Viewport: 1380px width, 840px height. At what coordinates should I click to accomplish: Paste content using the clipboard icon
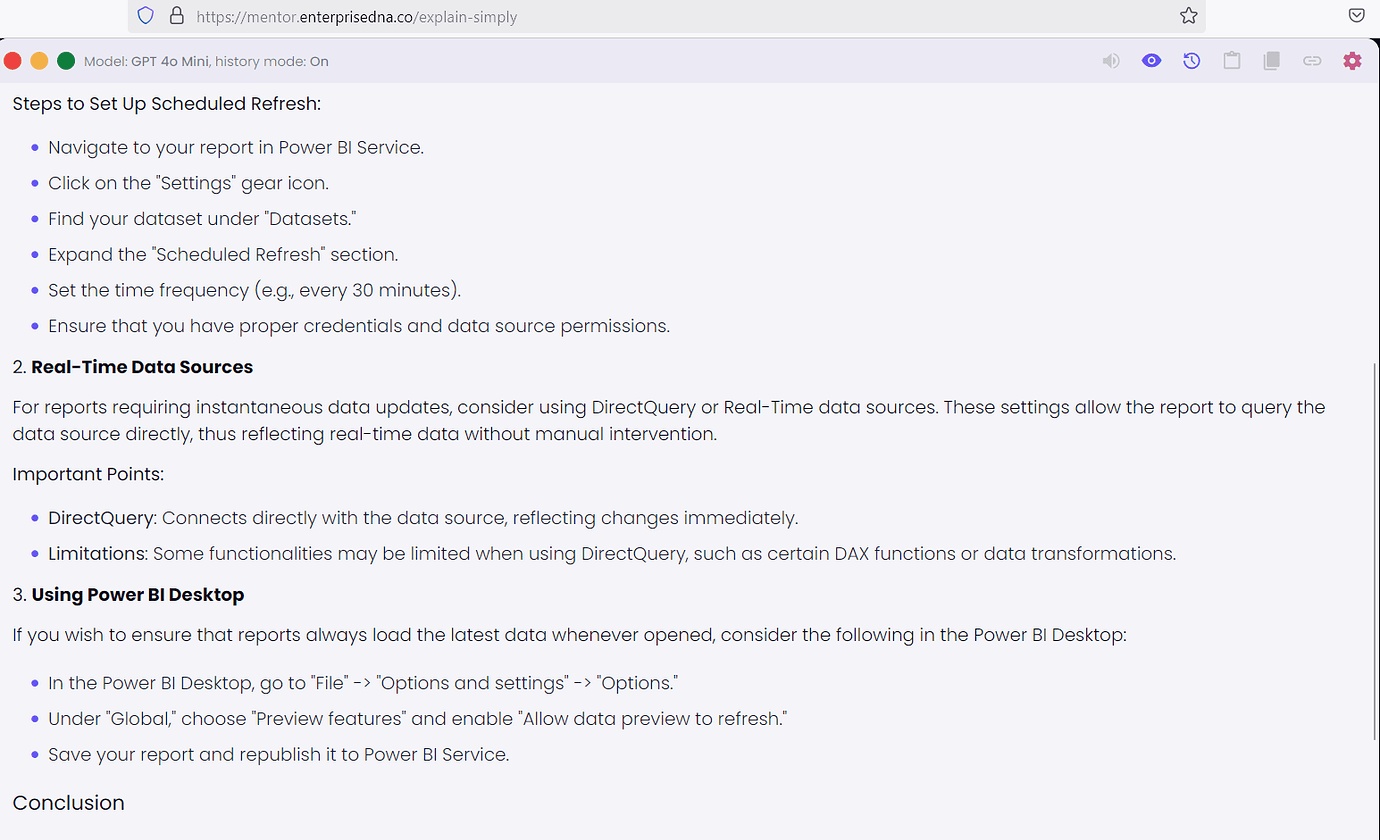(x=1231, y=60)
